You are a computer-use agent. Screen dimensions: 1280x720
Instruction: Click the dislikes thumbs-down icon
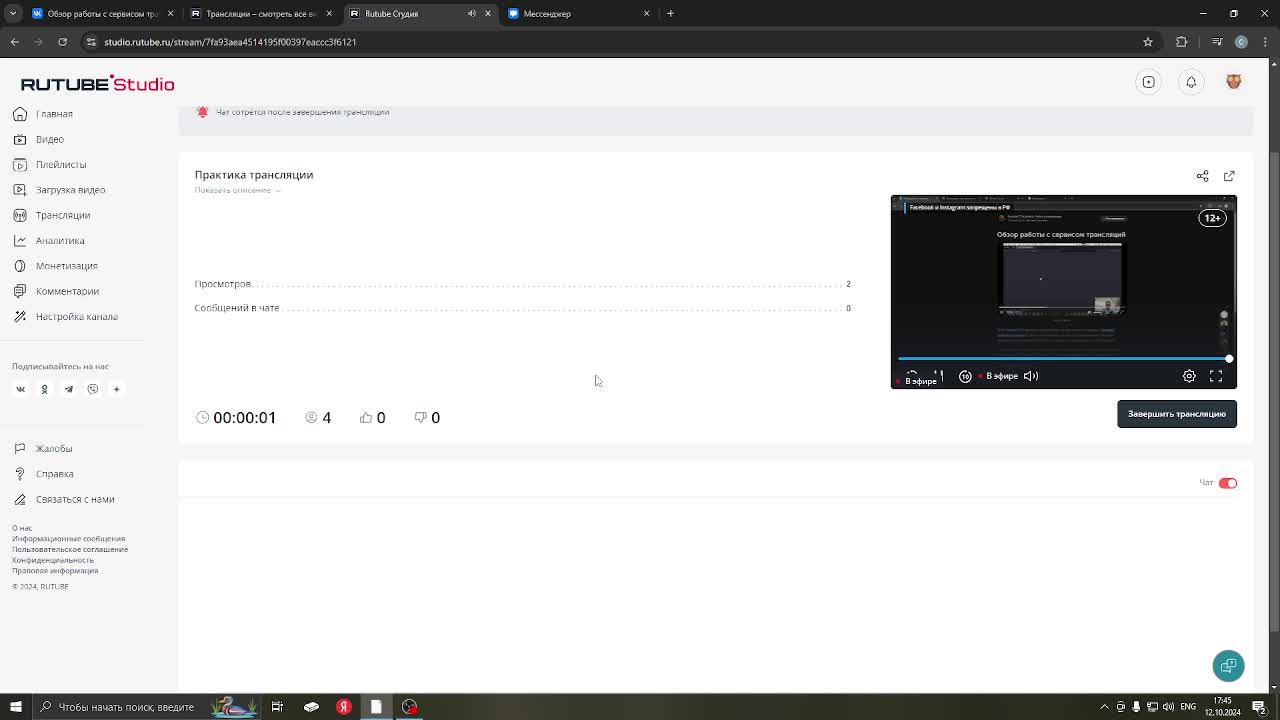pyautogui.click(x=420, y=418)
